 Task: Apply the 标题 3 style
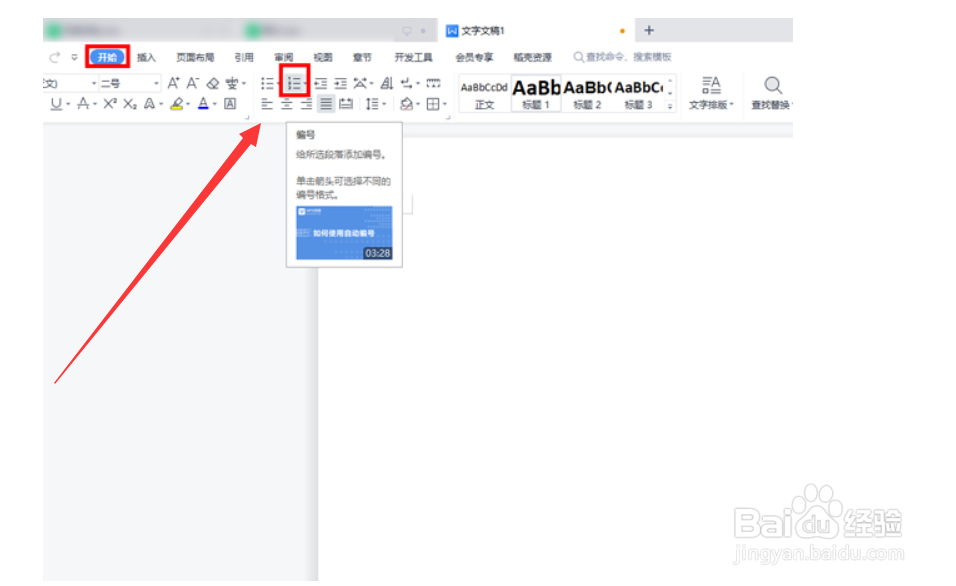coord(638,94)
